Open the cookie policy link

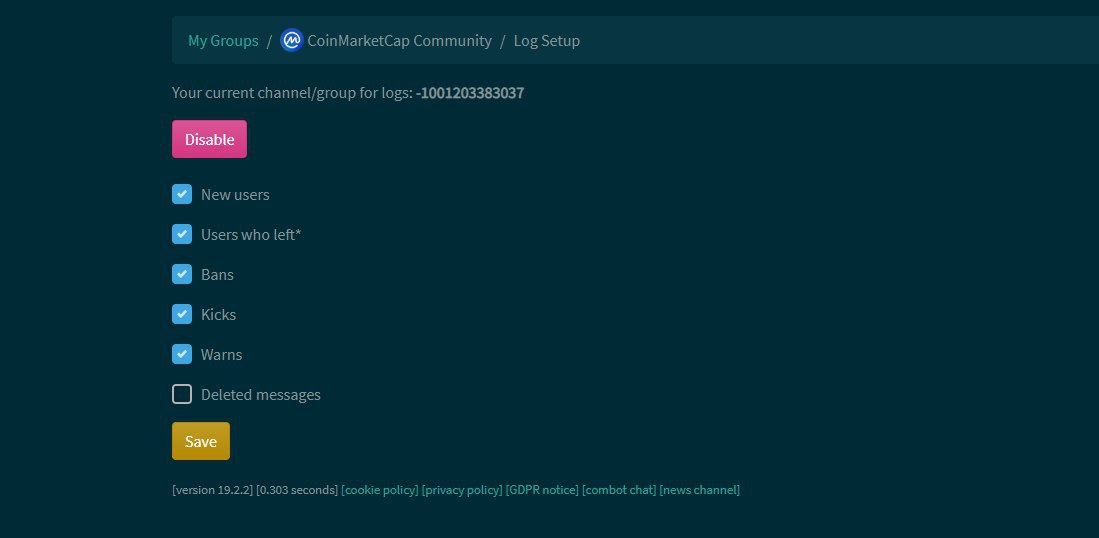pos(380,490)
